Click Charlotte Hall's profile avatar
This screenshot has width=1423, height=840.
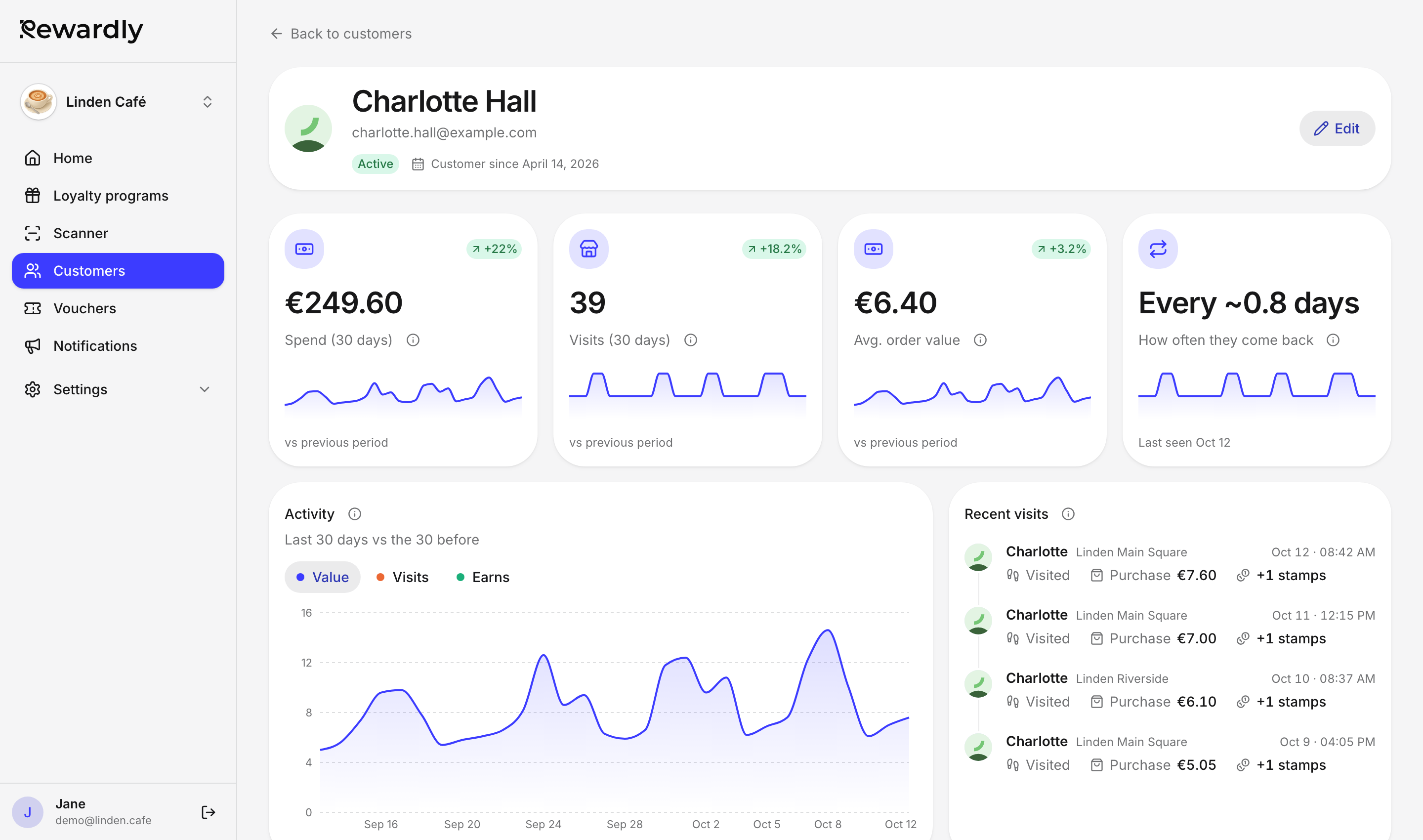point(308,128)
